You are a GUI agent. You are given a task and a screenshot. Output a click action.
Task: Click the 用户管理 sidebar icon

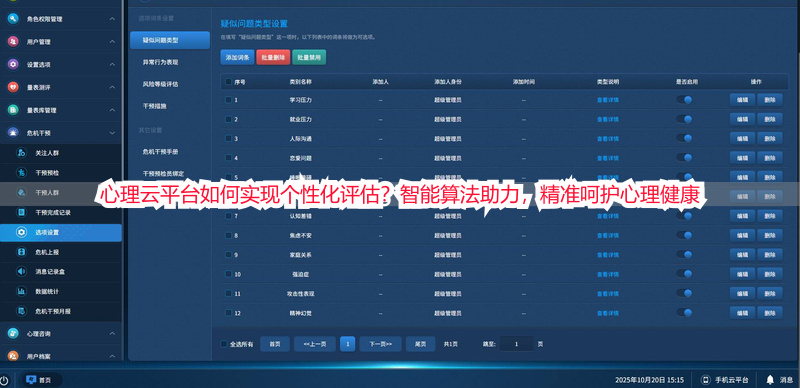tap(13, 42)
